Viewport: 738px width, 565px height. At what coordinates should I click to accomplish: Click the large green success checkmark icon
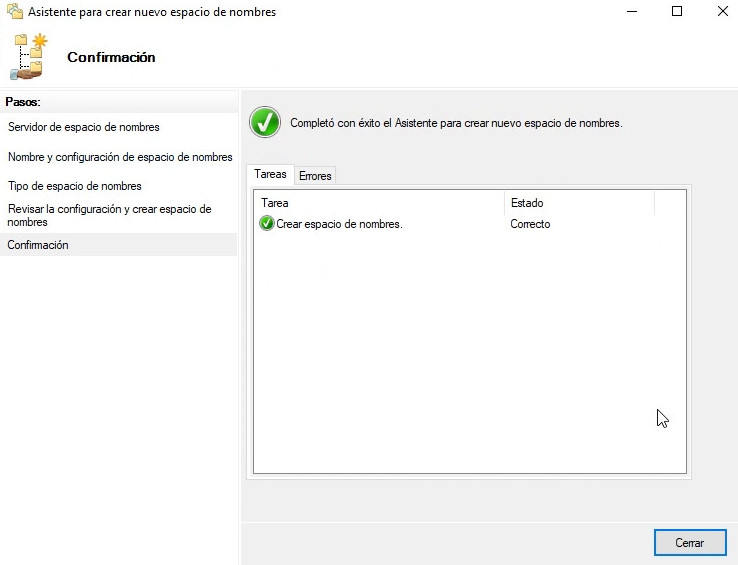click(265, 123)
